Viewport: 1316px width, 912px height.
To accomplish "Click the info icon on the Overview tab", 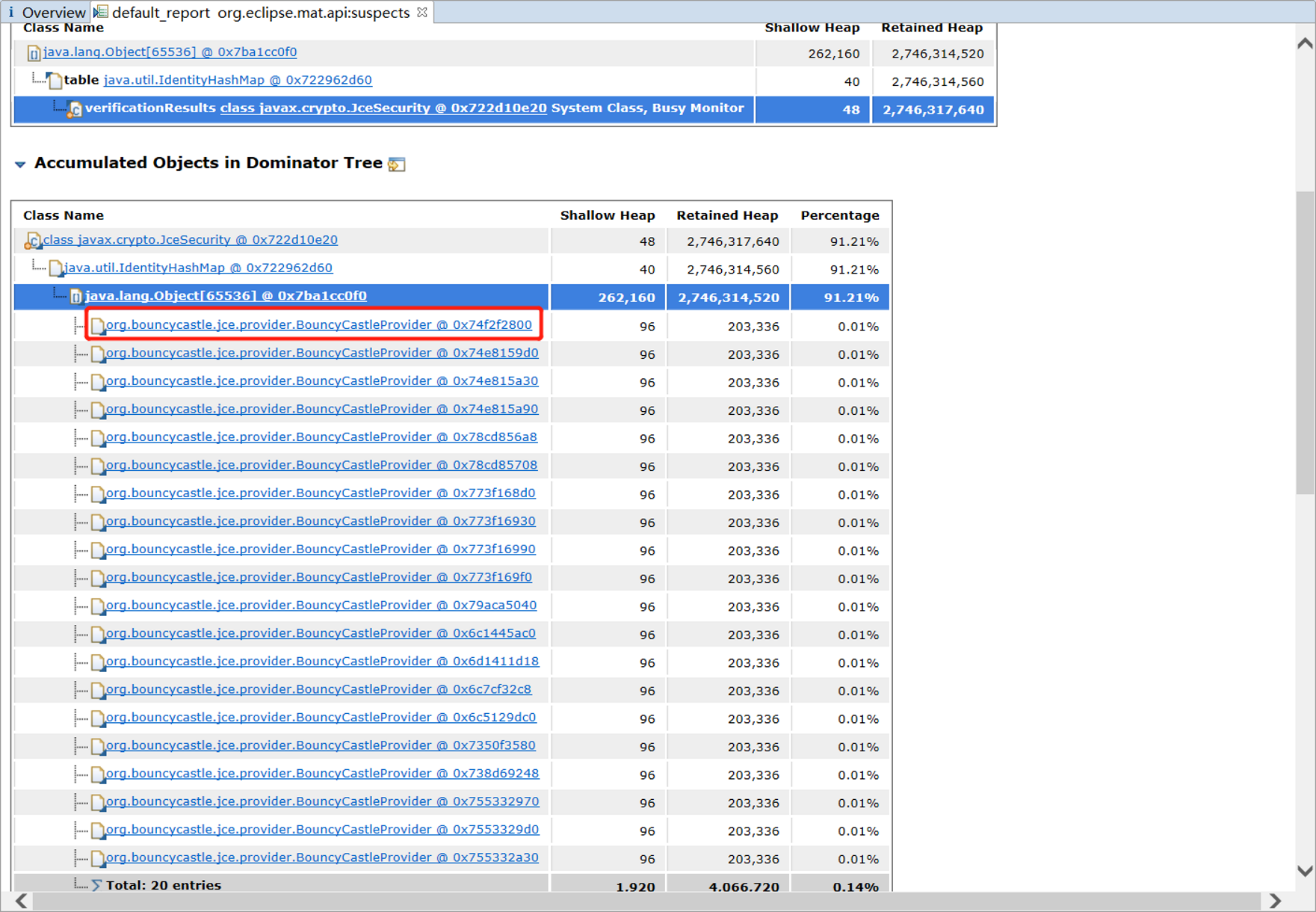I will [x=12, y=12].
